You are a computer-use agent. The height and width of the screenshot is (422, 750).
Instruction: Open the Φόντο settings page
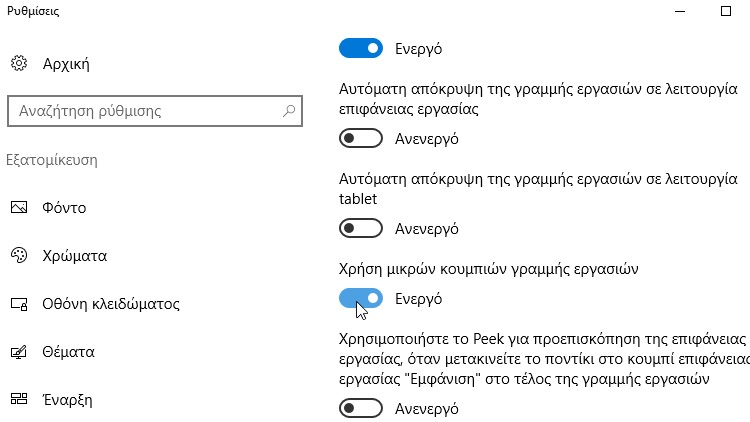pos(64,208)
